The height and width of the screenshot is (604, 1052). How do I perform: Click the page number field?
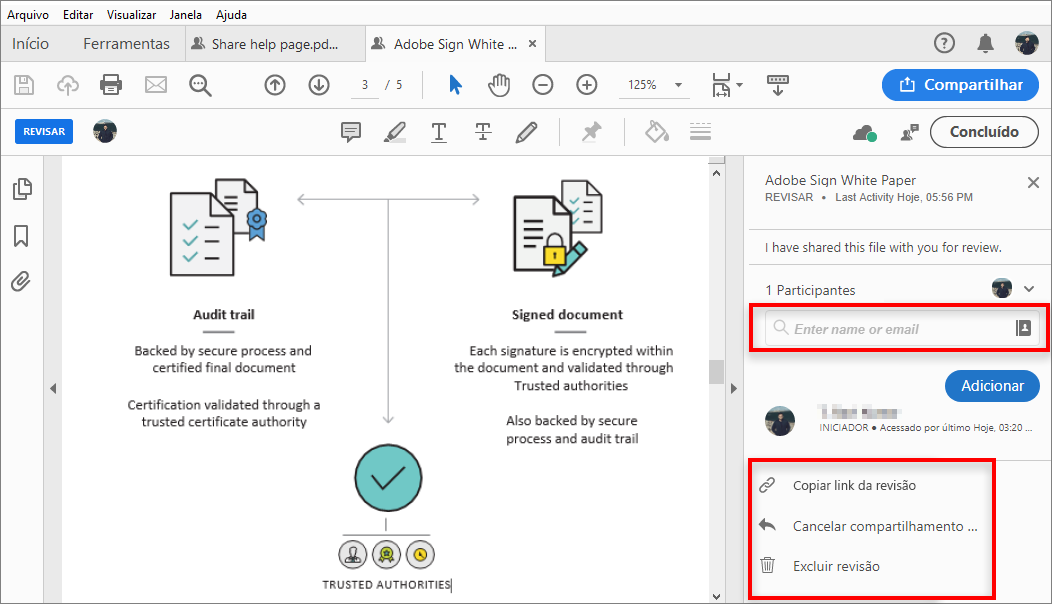[x=365, y=85]
